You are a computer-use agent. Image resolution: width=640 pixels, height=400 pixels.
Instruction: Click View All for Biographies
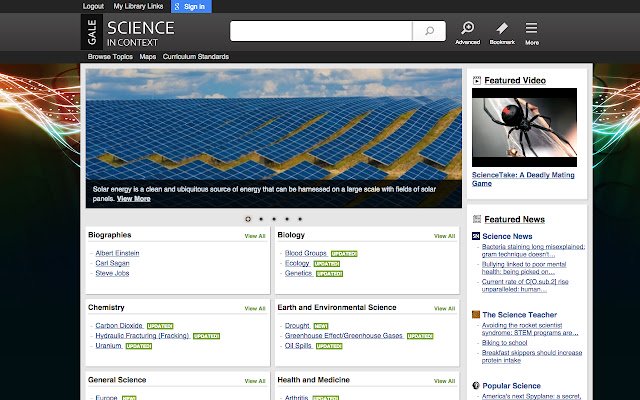click(x=255, y=236)
